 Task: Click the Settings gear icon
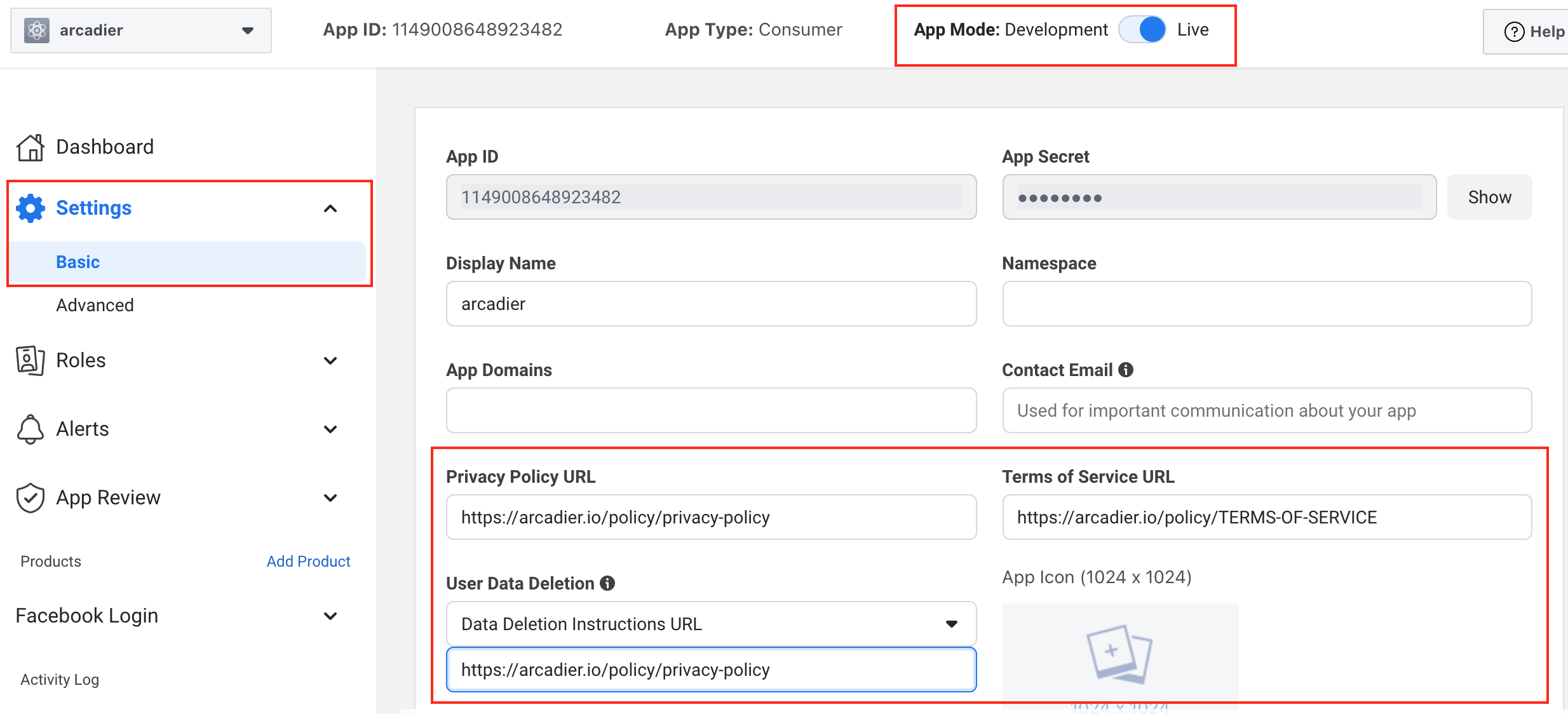tap(30, 208)
